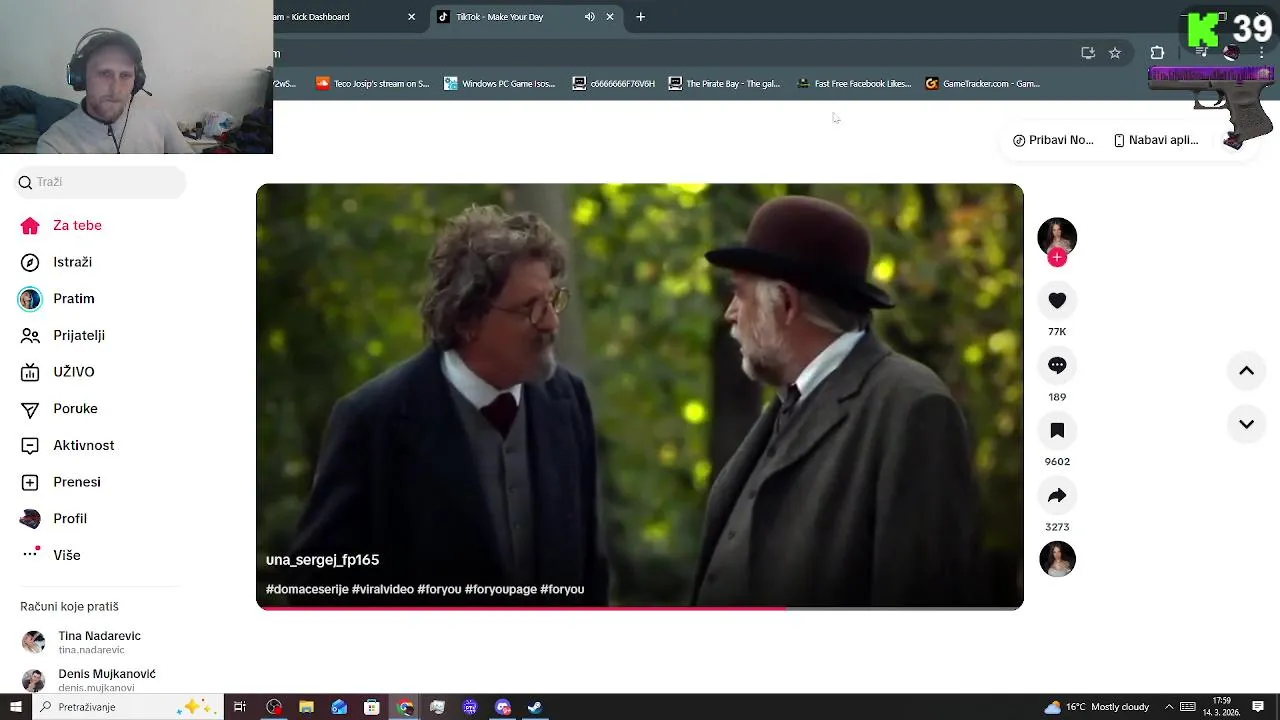Screen dimensions: 1280x720
Task: Go to next video with down chevron
Action: coord(1246,424)
